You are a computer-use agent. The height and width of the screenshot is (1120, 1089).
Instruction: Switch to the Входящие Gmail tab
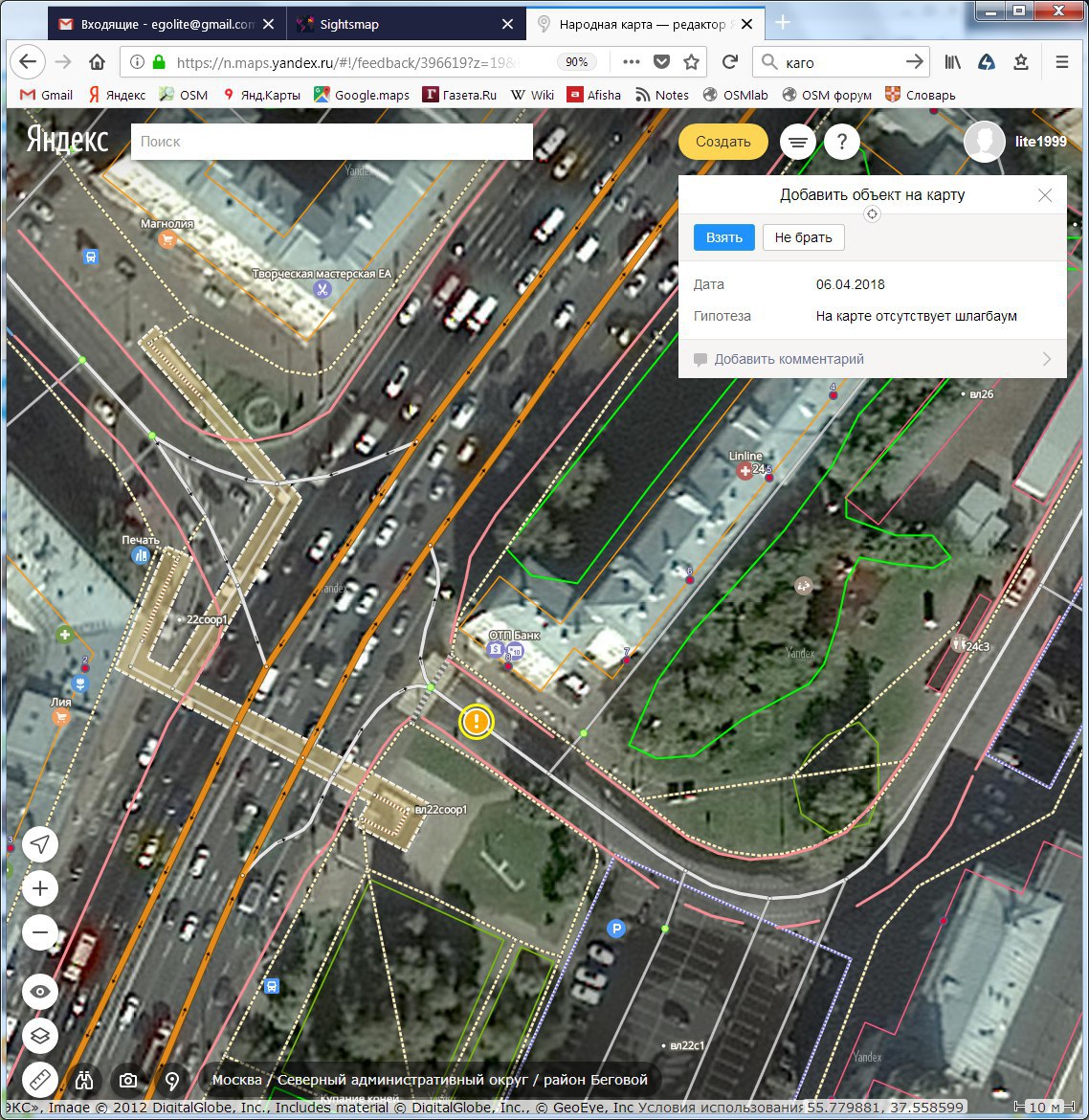(x=167, y=24)
